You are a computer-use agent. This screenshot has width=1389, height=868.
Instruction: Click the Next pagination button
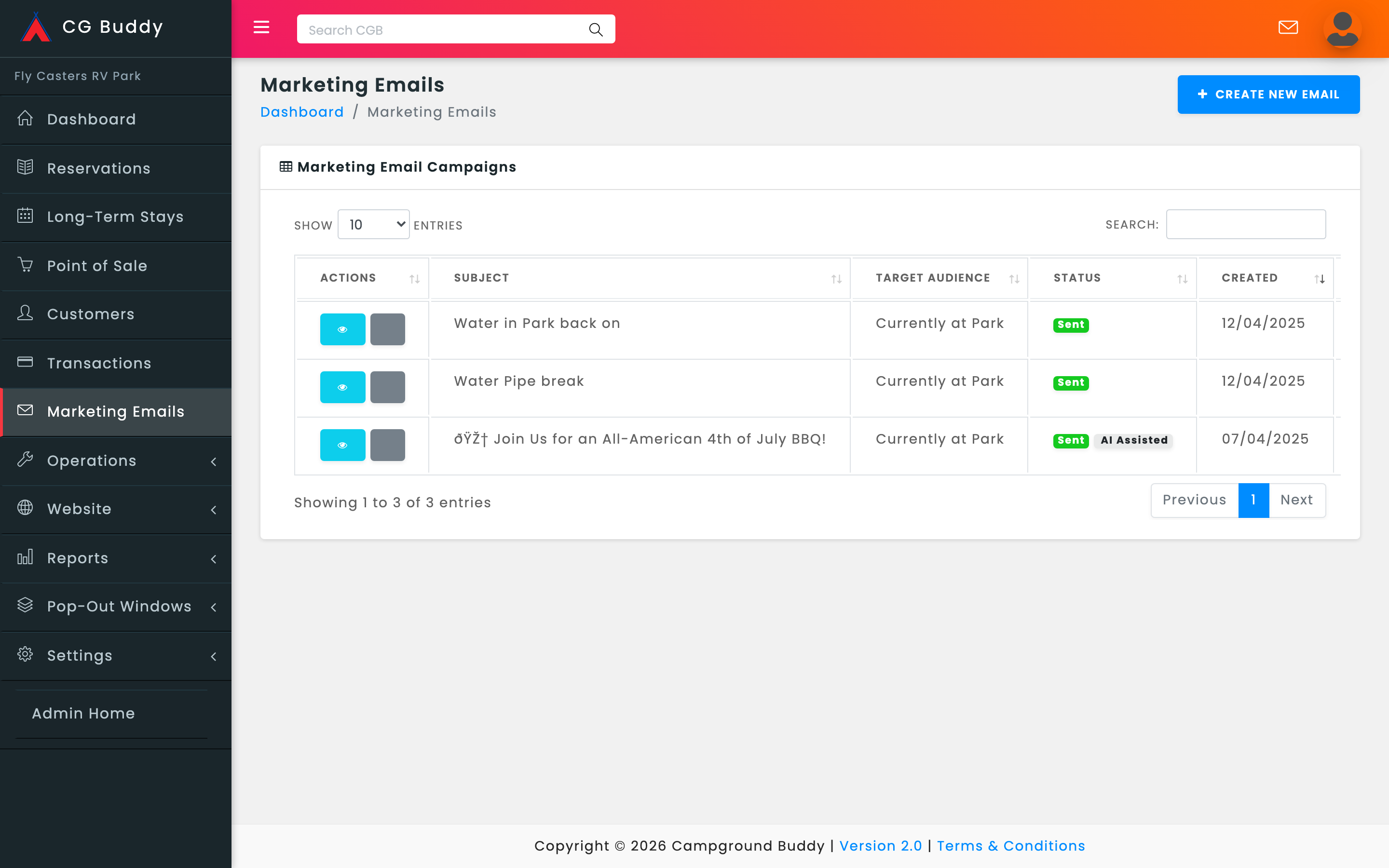(x=1296, y=500)
